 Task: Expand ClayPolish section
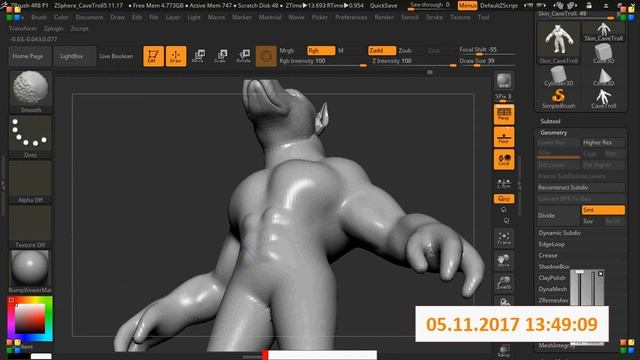click(x=552, y=278)
